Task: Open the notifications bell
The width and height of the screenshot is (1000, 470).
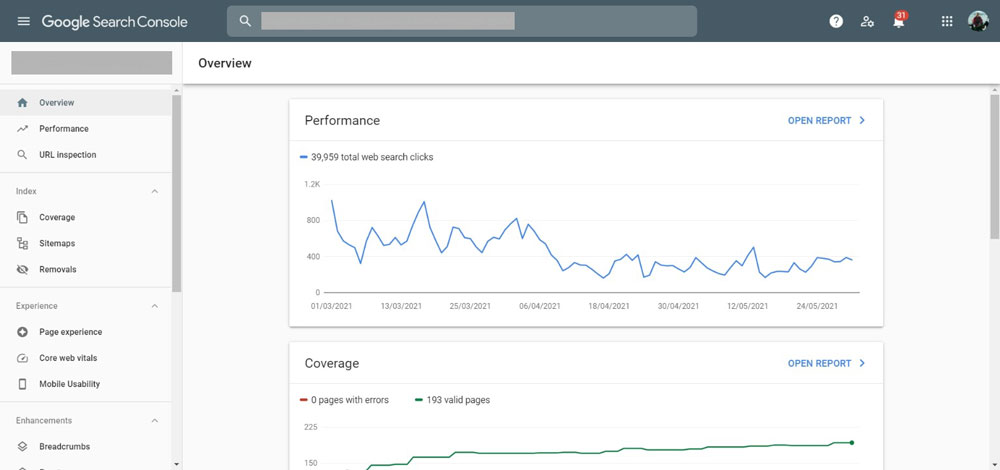Action: [899, 22]
